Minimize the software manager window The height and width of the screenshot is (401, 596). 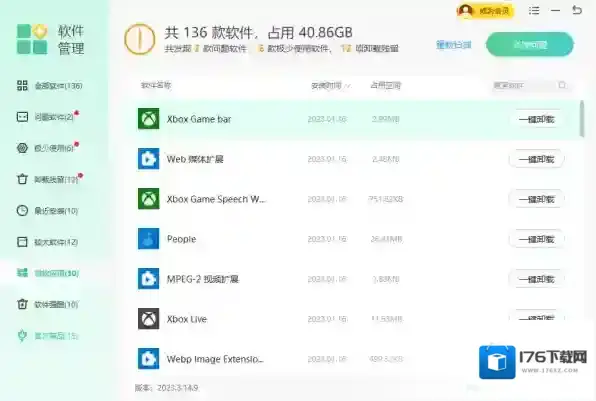point(555,10)
